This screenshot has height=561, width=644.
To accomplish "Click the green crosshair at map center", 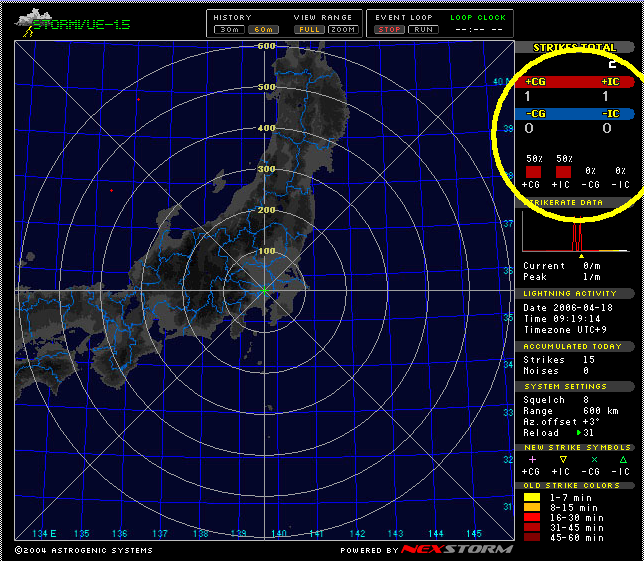I will (265, 290).
